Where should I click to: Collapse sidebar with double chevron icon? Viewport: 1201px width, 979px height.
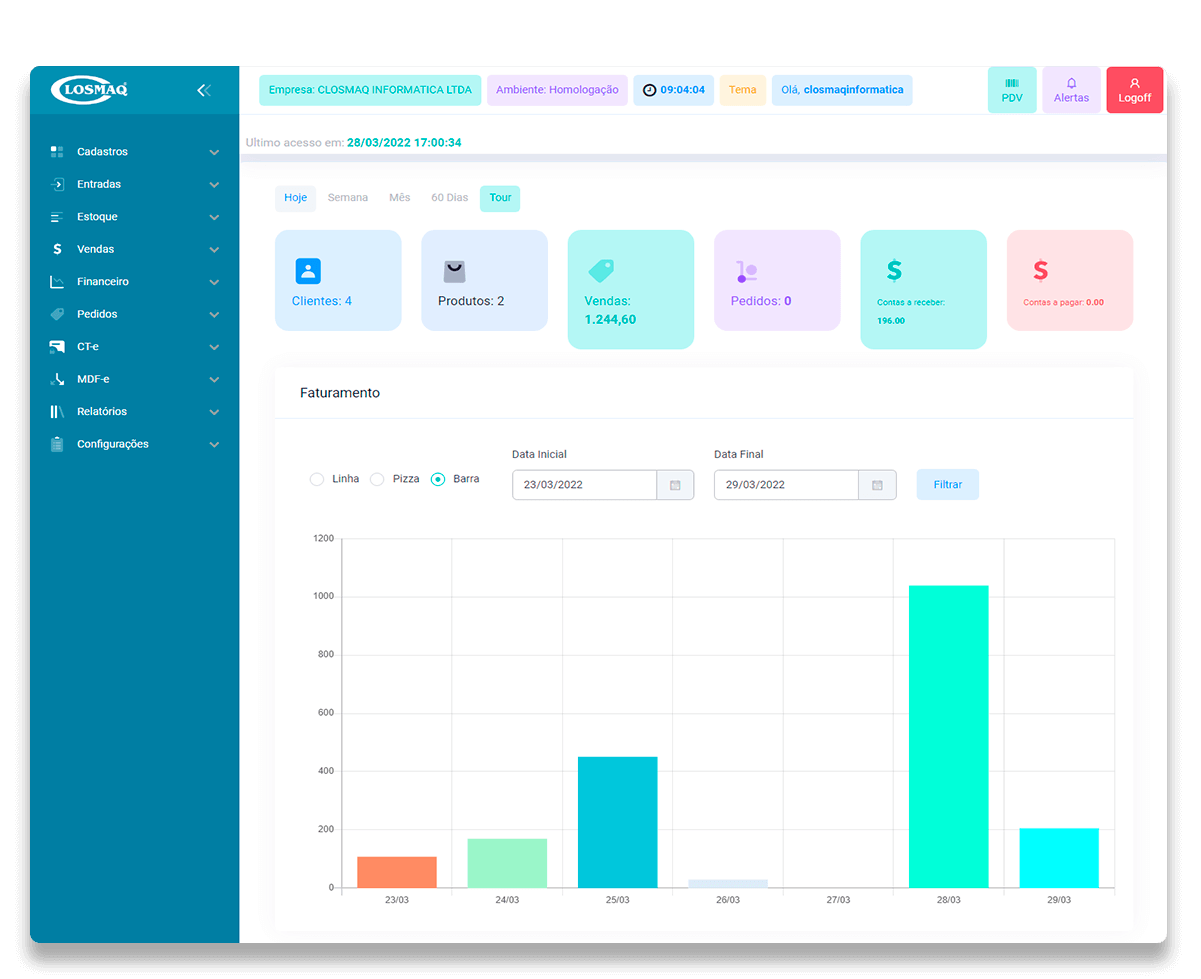click(x=204, y=90)
